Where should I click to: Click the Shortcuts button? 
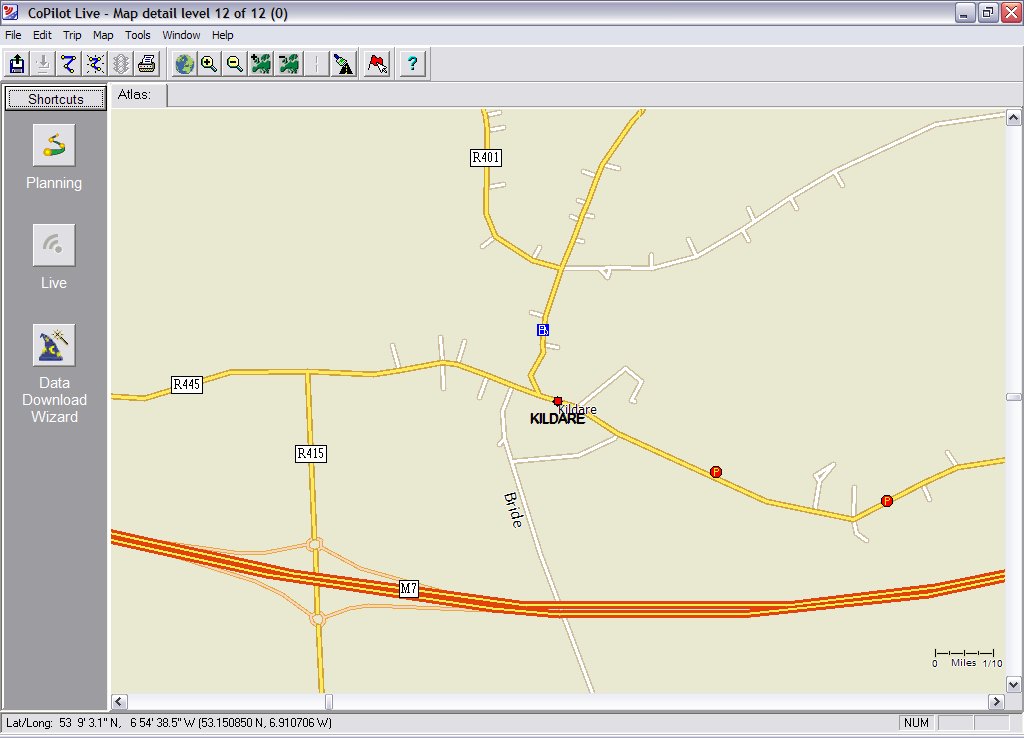[56, 99]
